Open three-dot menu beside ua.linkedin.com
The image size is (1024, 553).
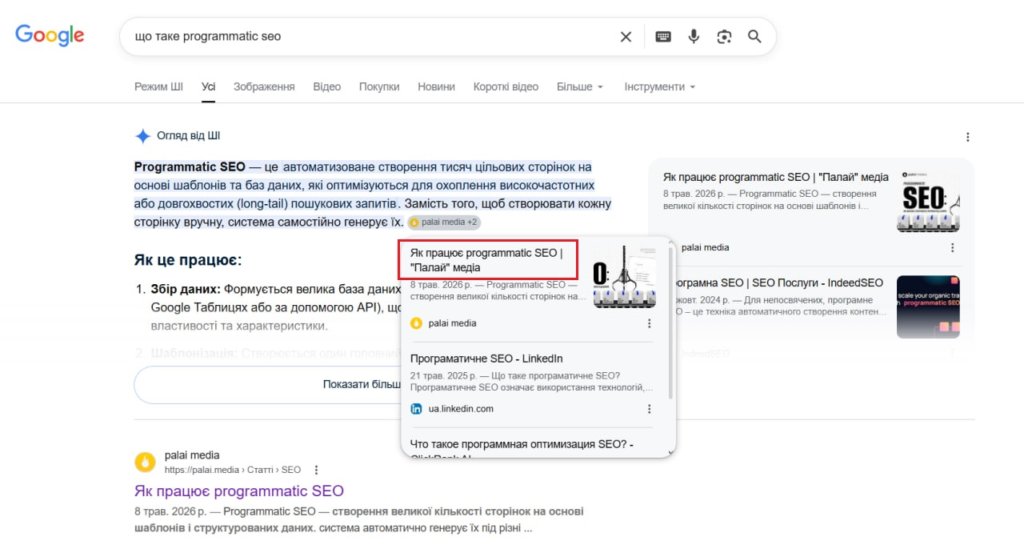point(648,409)
